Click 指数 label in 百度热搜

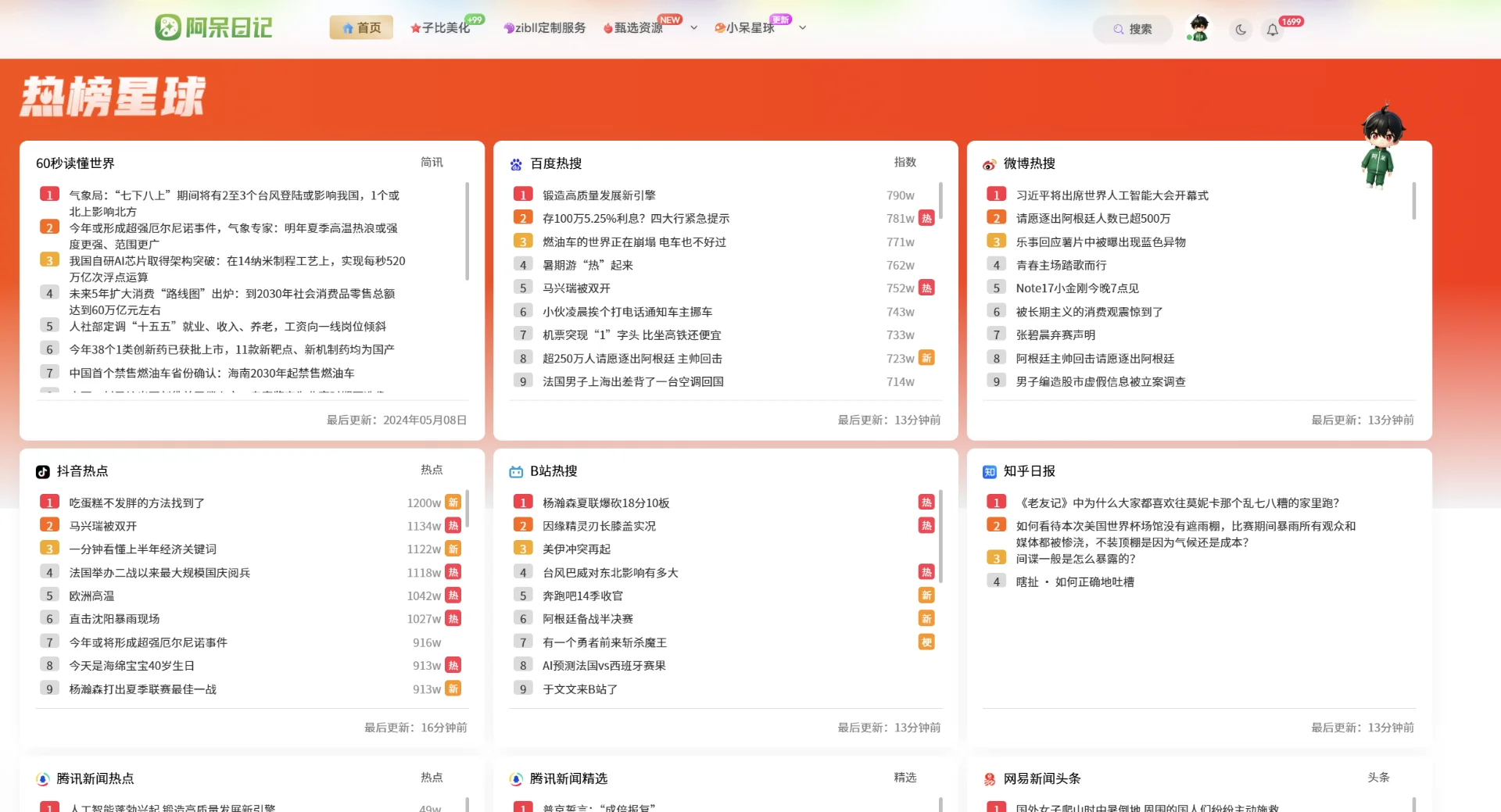point(905,163)
